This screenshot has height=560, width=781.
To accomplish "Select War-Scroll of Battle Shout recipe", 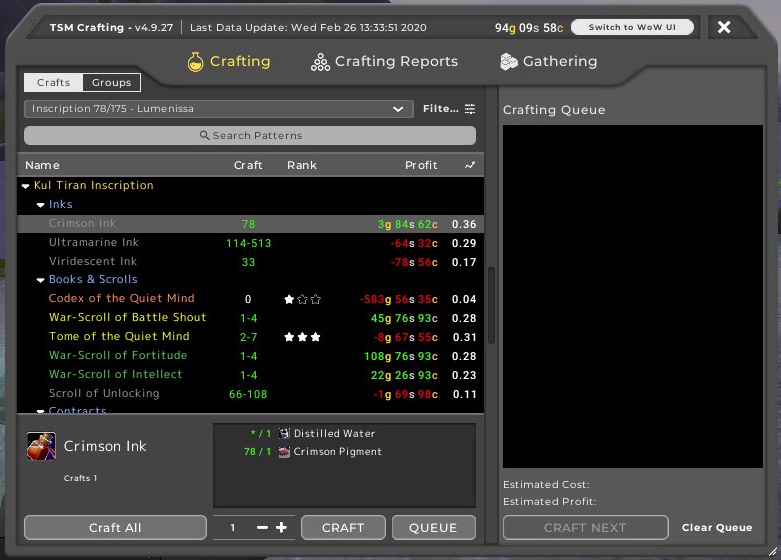I will 251,318.
